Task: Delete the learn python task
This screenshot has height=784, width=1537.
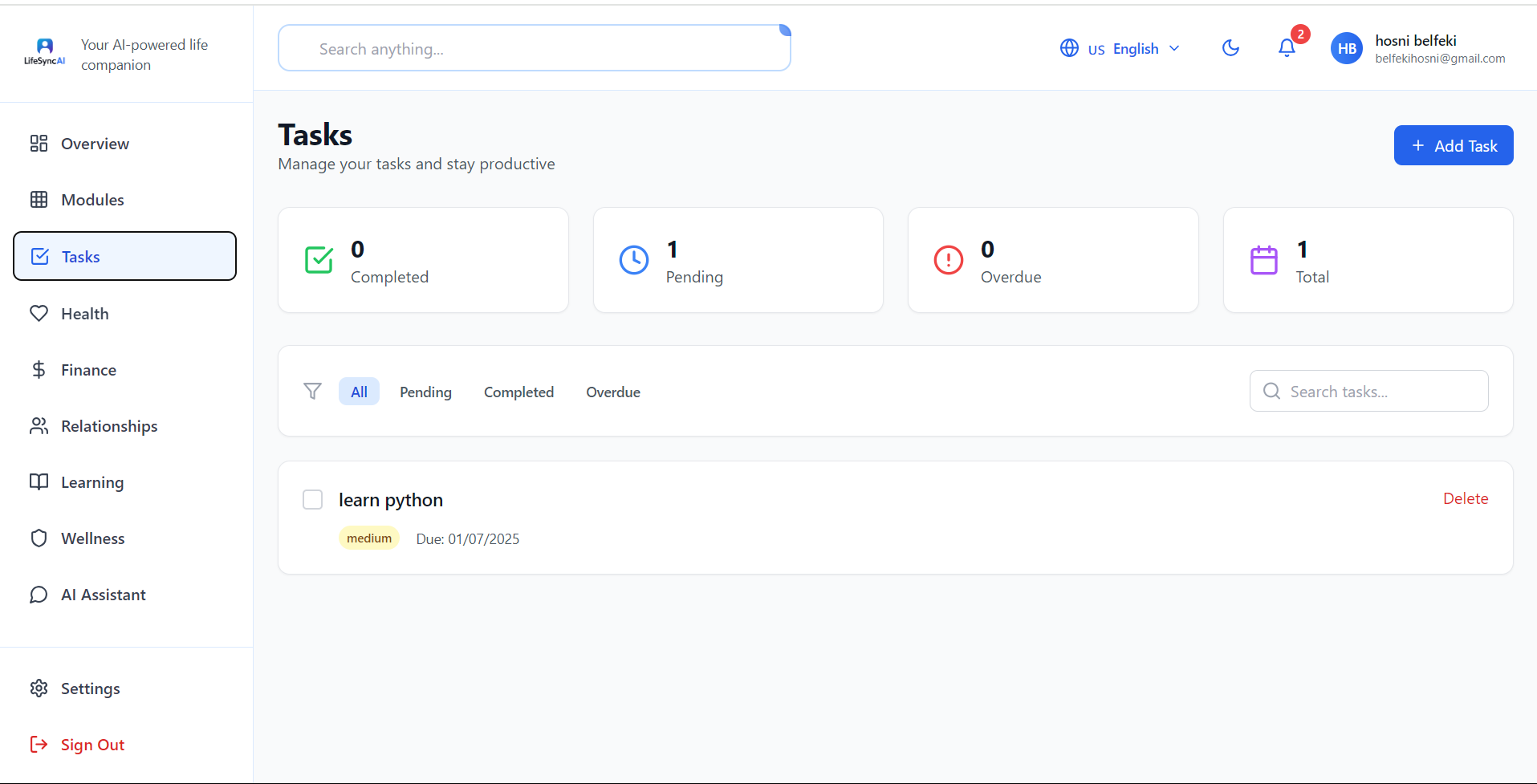Action: 1465,498
